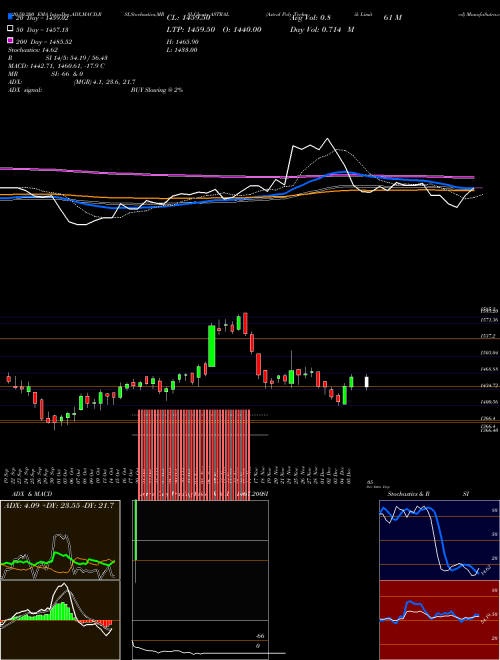This screenshot has width=500, height=660.
Task: Click the white 30 Day EMA legend swatch
Action: point(10,29)
